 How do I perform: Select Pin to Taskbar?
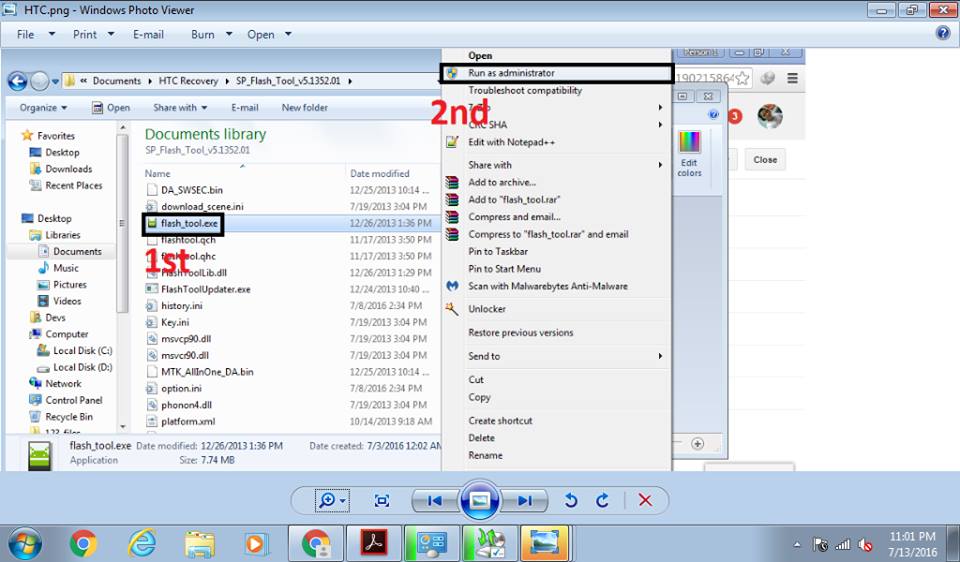[498, 252]
